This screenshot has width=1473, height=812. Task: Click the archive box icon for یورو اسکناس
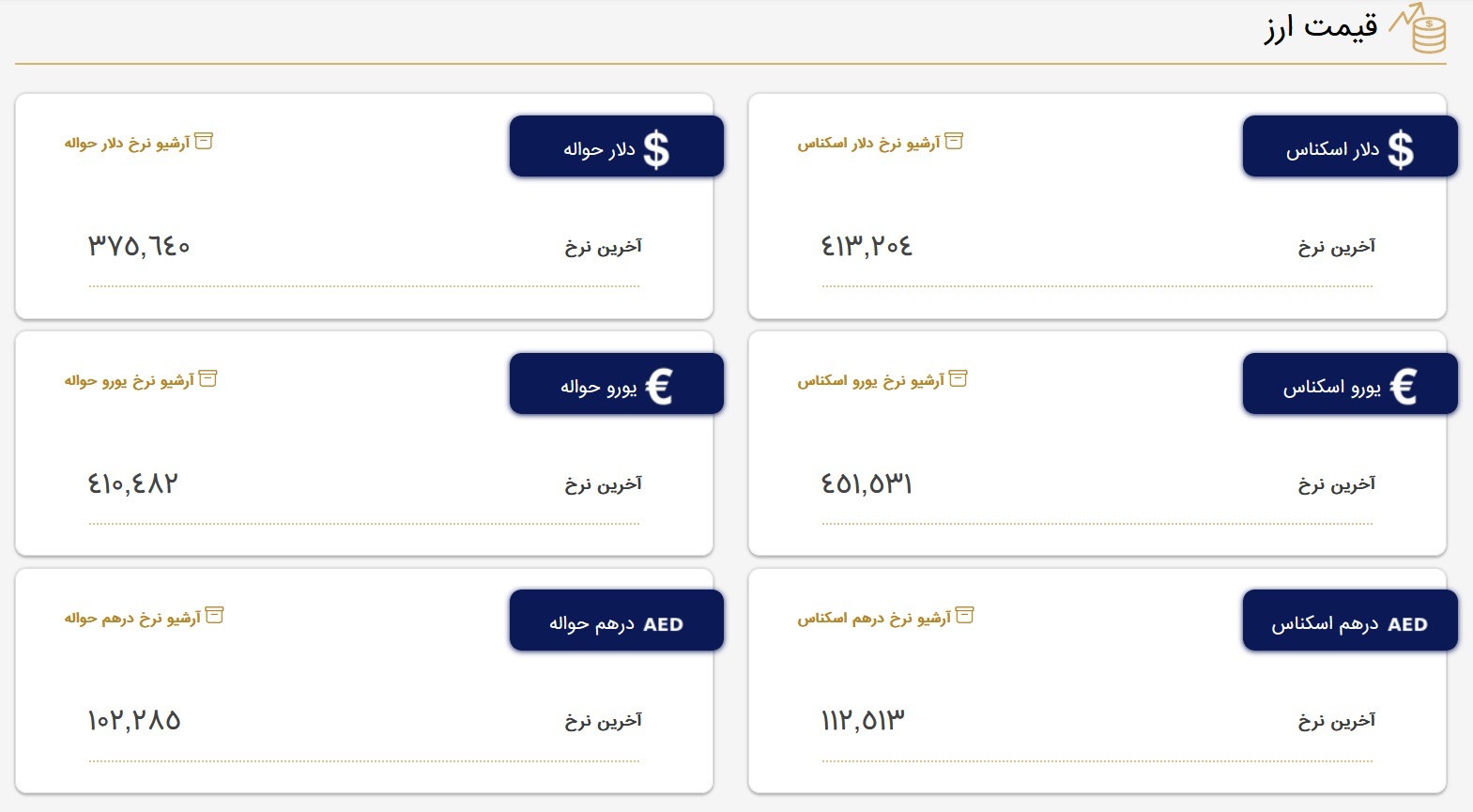pos(959,379)
